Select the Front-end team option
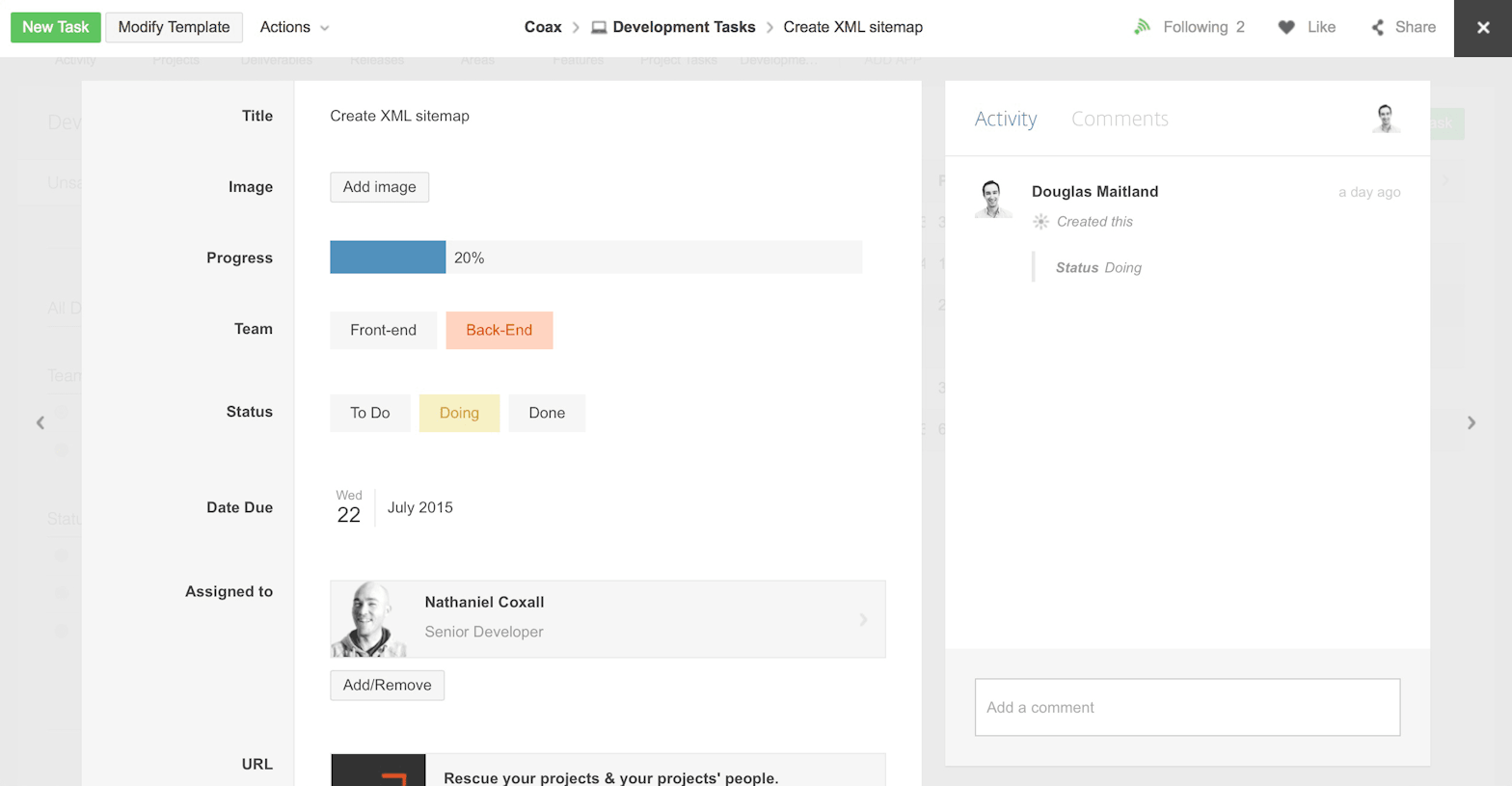This screenshot has height=786, width=1512. [x=383, y=330]
